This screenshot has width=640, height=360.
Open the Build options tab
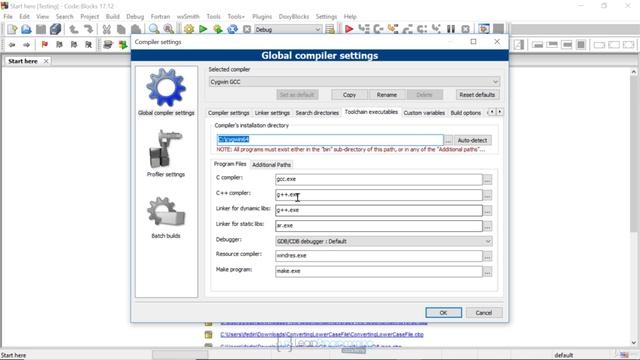466,113
